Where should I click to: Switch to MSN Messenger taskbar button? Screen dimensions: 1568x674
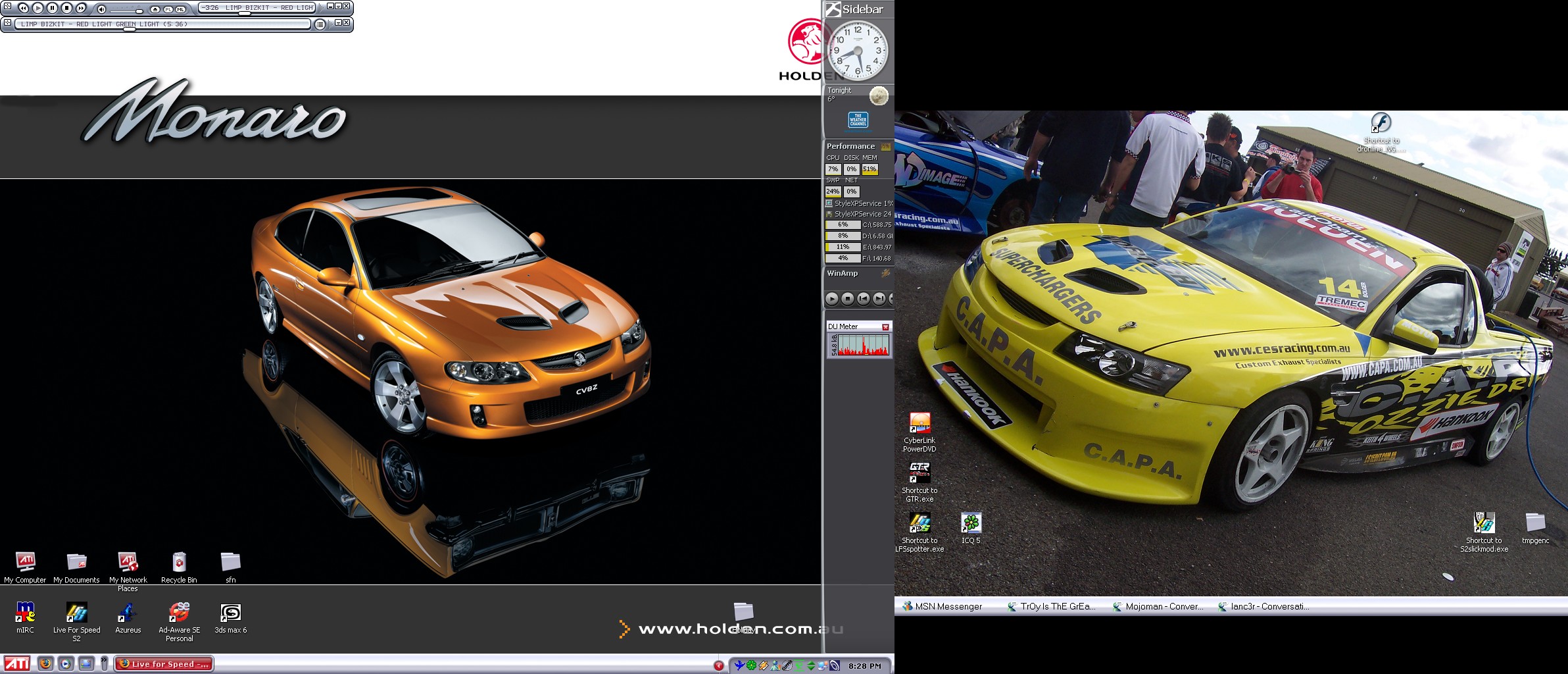tap(942, 606)
